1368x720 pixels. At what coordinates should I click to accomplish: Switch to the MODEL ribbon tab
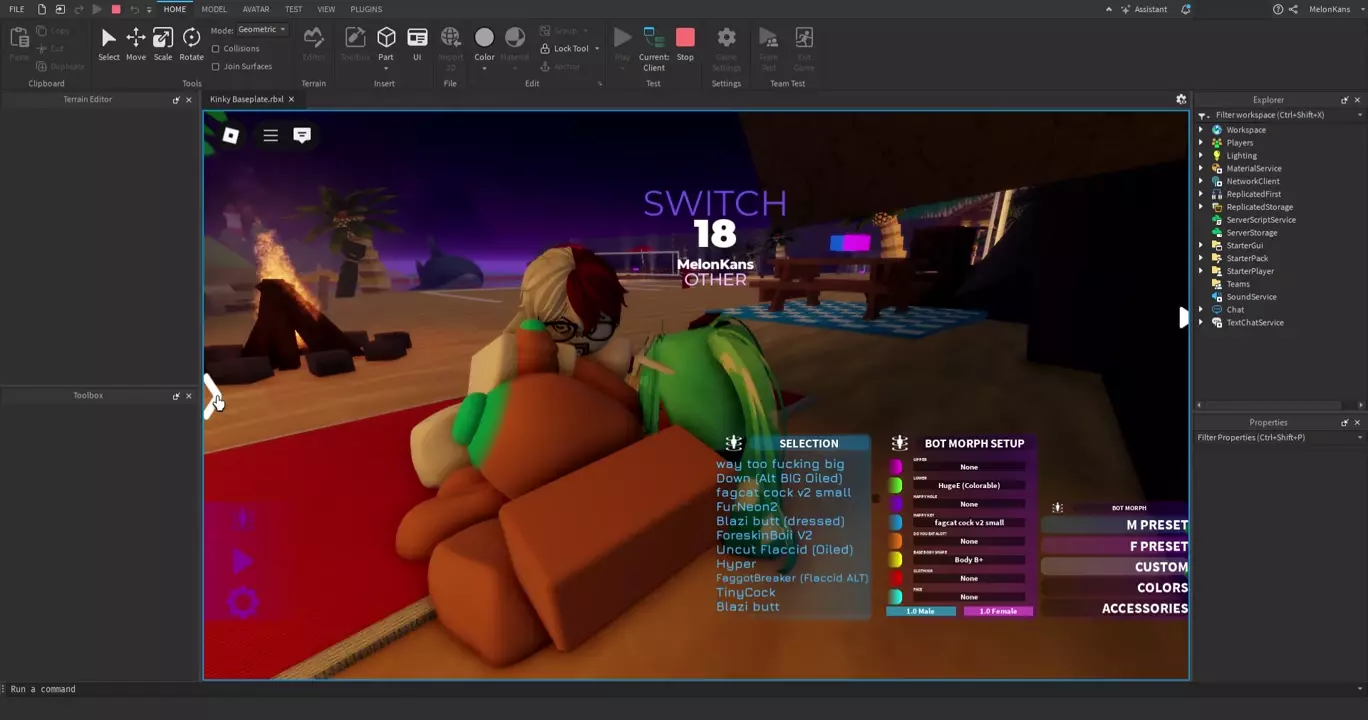coord(214,9)
